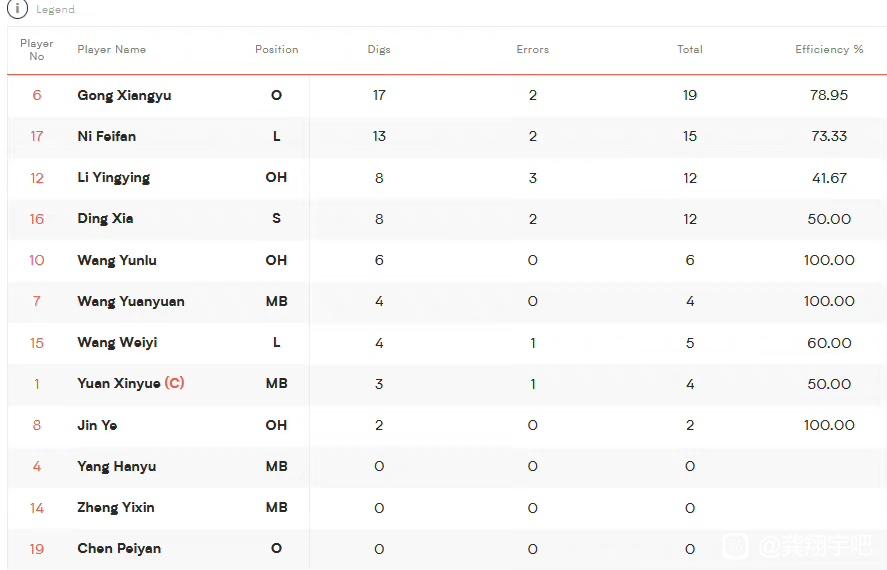Sort by Efficiency % column header
This screenshot has width=887, height=570.
(x=829, y=49)
